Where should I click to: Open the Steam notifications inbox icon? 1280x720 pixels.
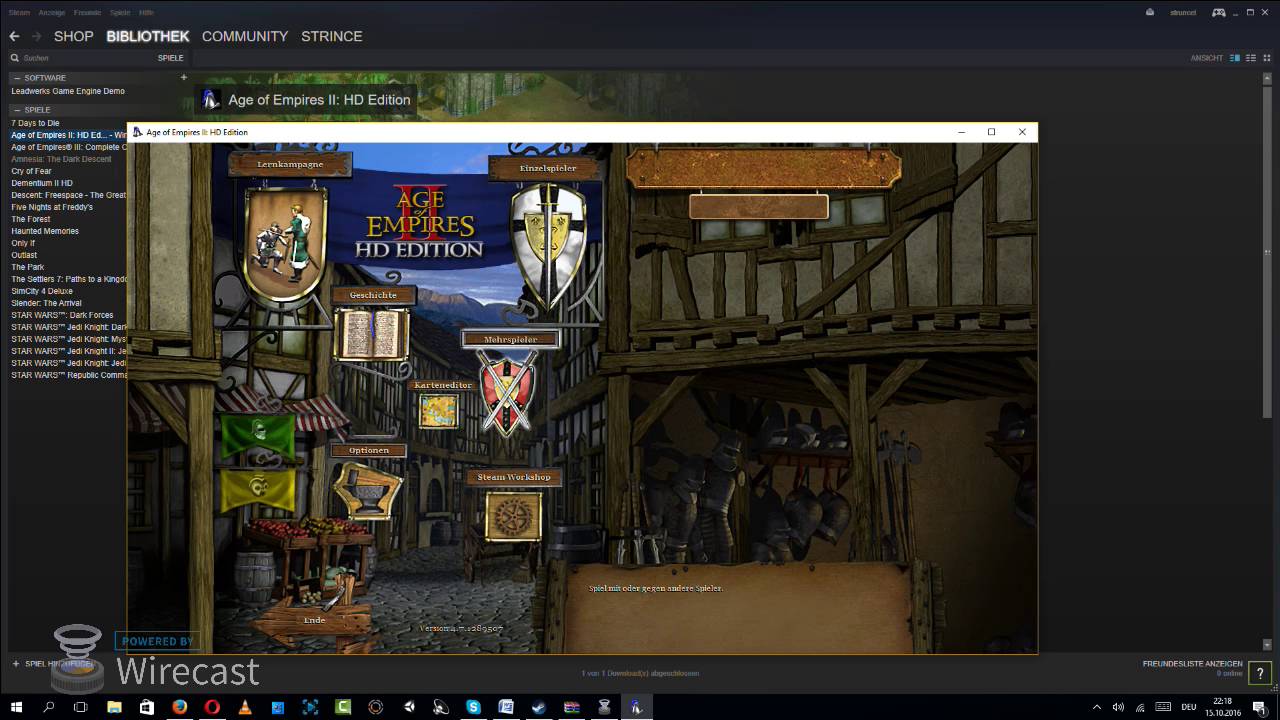1150,12
